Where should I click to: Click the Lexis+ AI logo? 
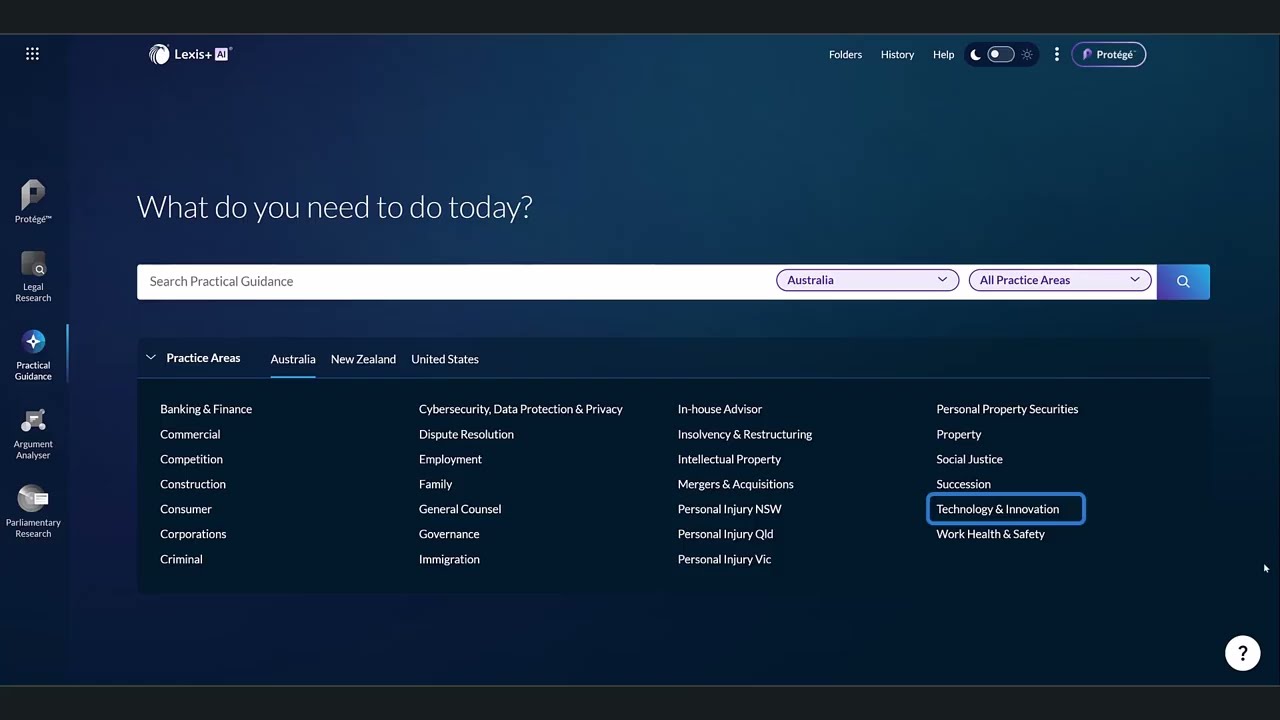190,55
